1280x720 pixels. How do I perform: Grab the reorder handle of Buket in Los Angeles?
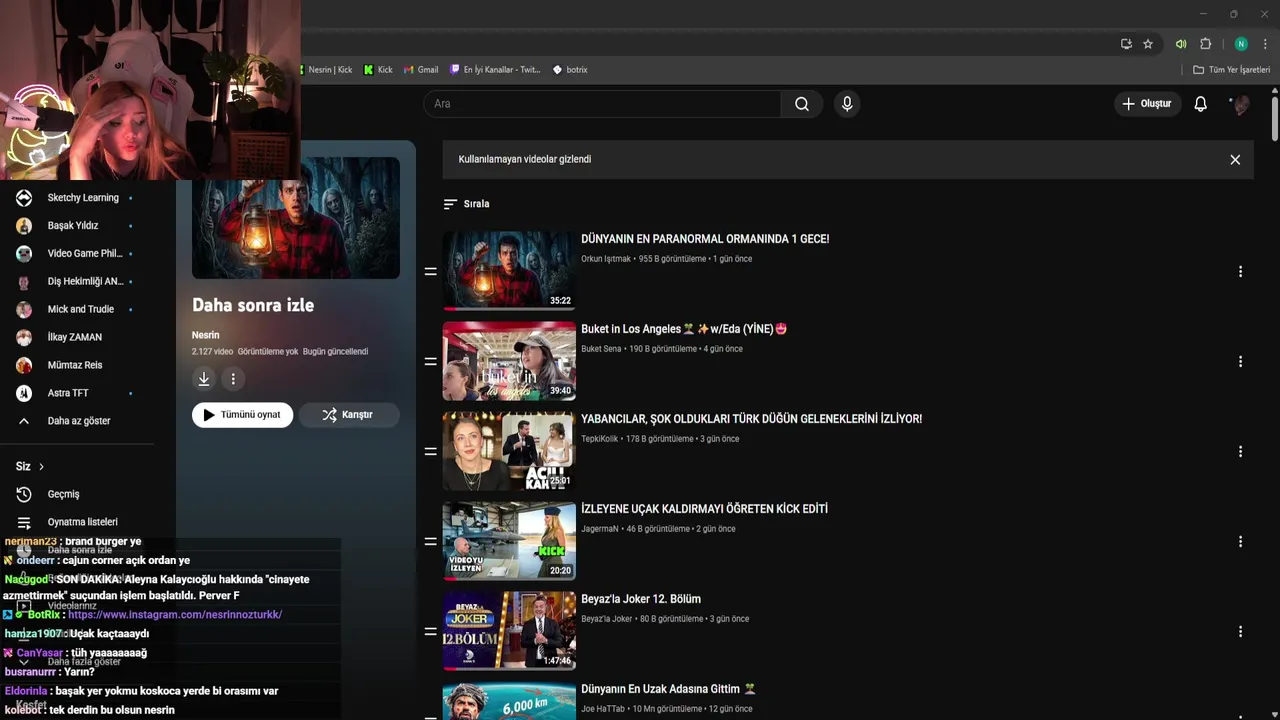pyautogui.click(x=430, y=362)
